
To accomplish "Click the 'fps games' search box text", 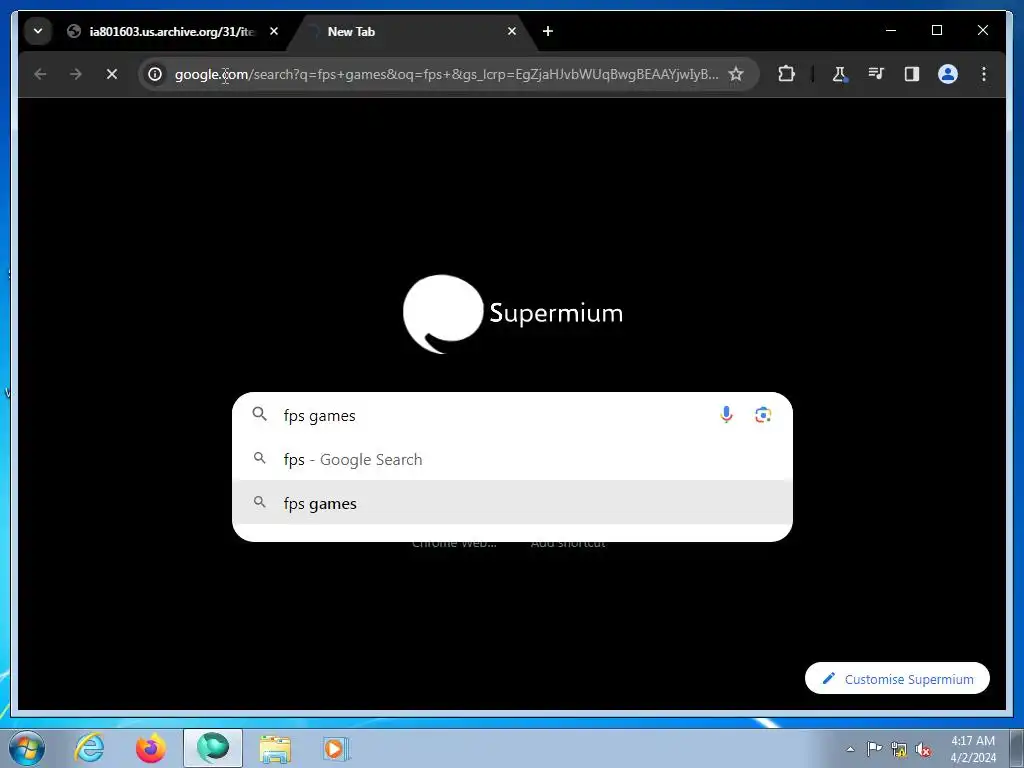I will click(x=319, y=416).
